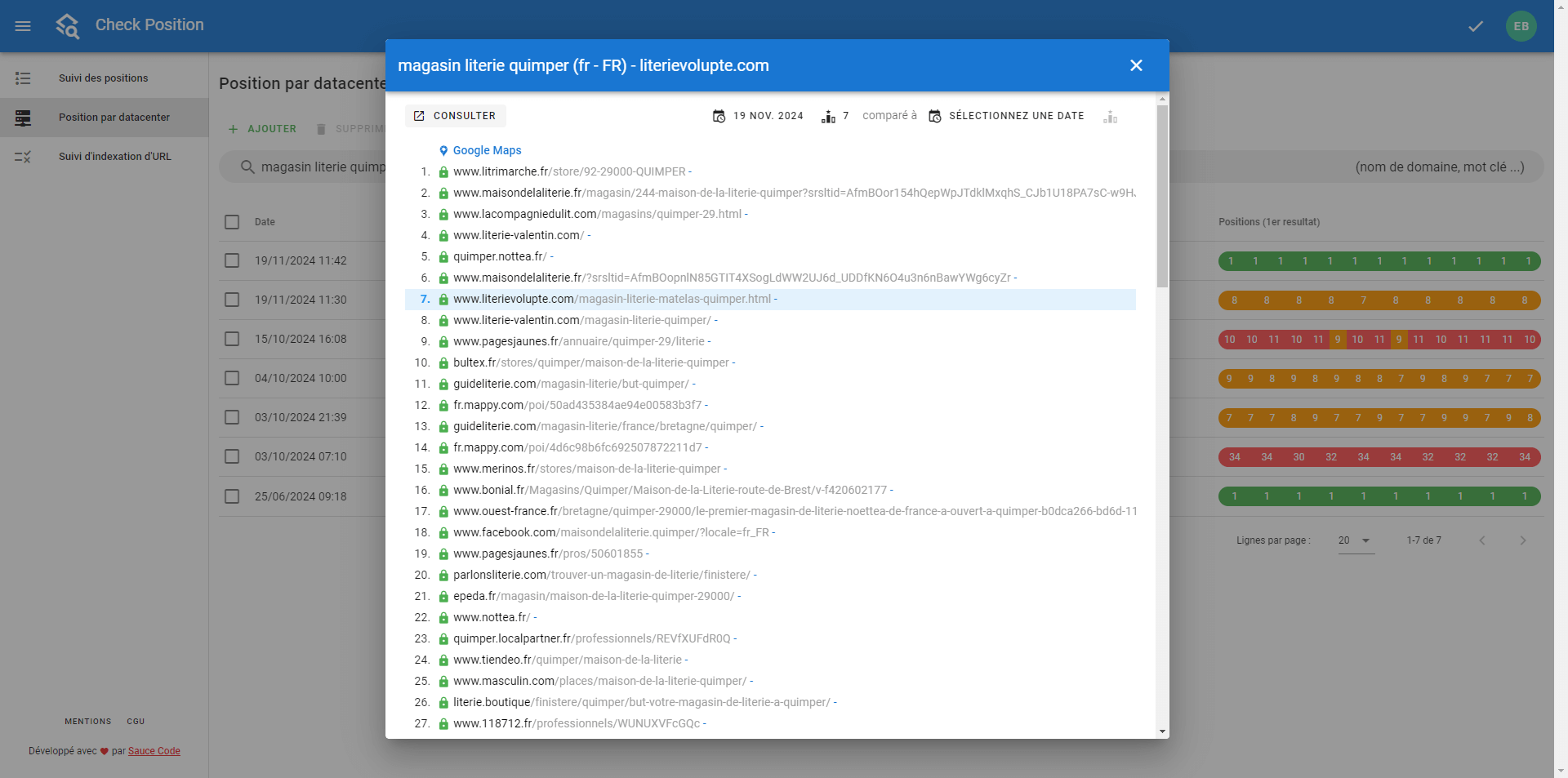
Task: Check the 19/11/2024 11:42 row checkbox
Action: tap(232, 260)
